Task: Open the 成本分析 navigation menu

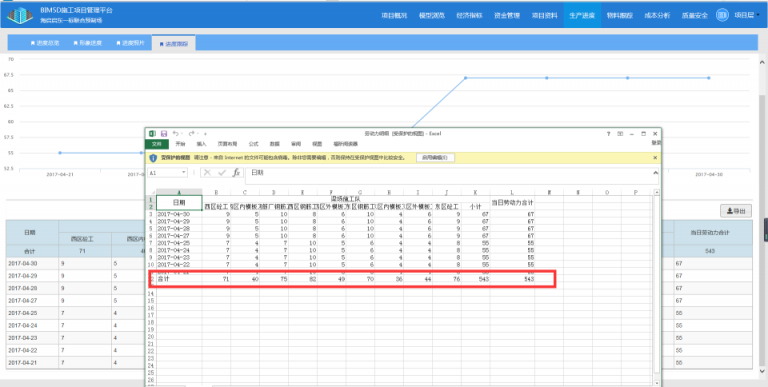Action: 657,16
